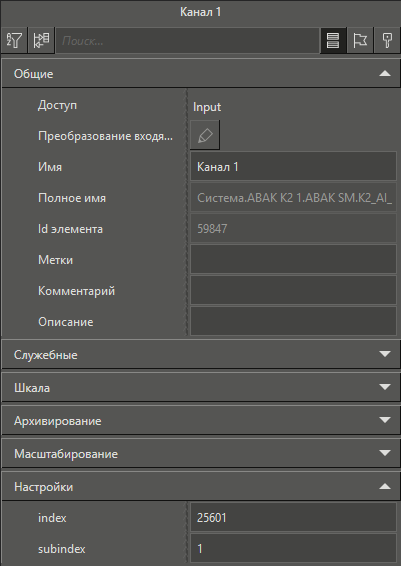Click the alphabetical sort filter icon
Screen dimensions: 401x566
(14, 40)
